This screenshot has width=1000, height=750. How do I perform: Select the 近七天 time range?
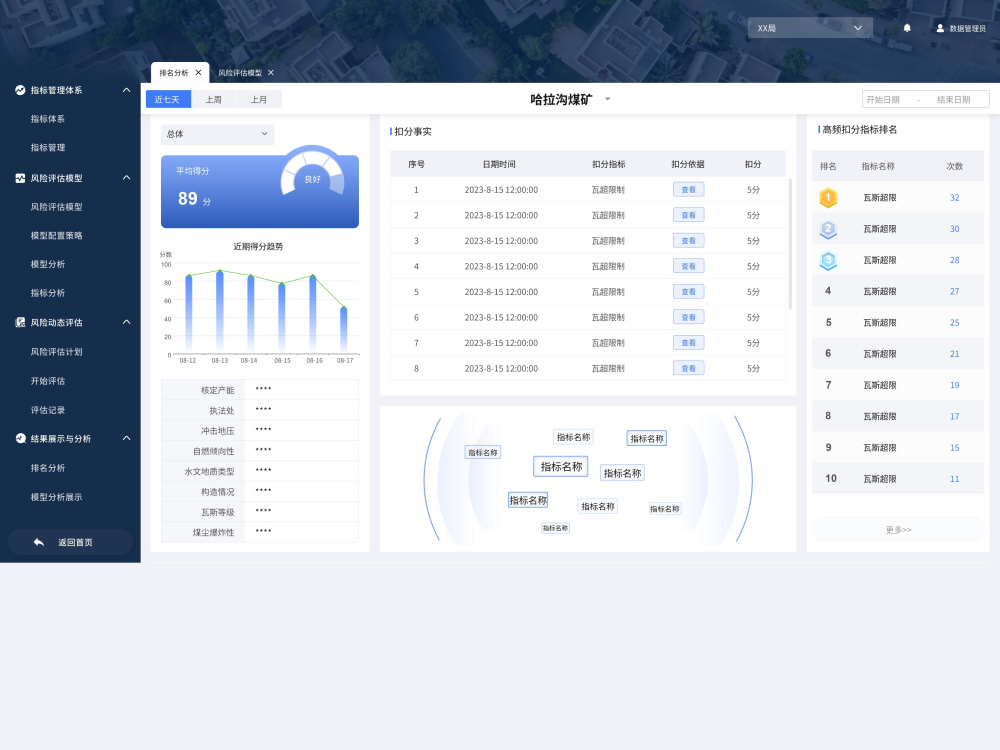(x=168, y=99)
